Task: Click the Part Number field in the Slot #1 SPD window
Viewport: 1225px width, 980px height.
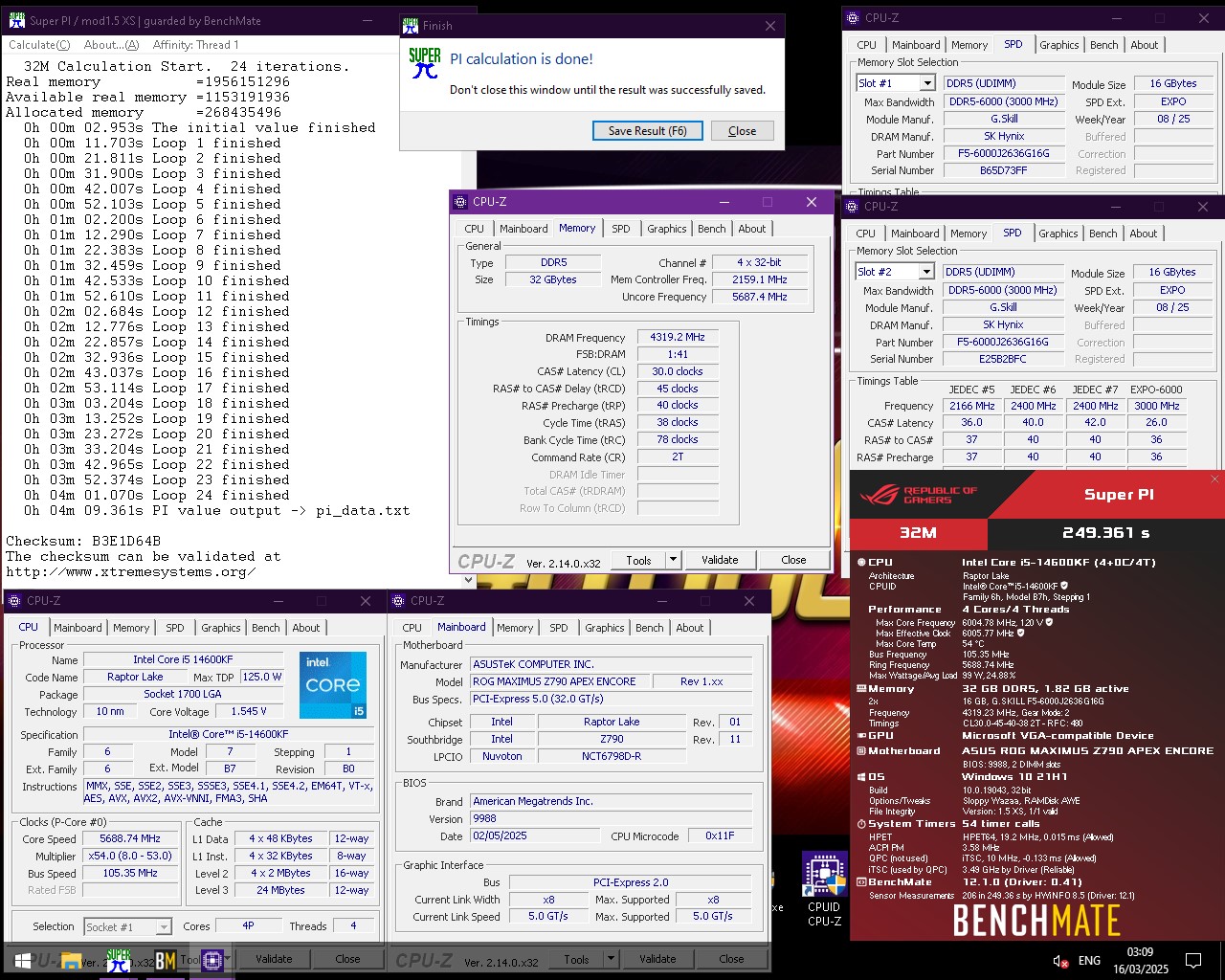Action: click(1004, 154)
